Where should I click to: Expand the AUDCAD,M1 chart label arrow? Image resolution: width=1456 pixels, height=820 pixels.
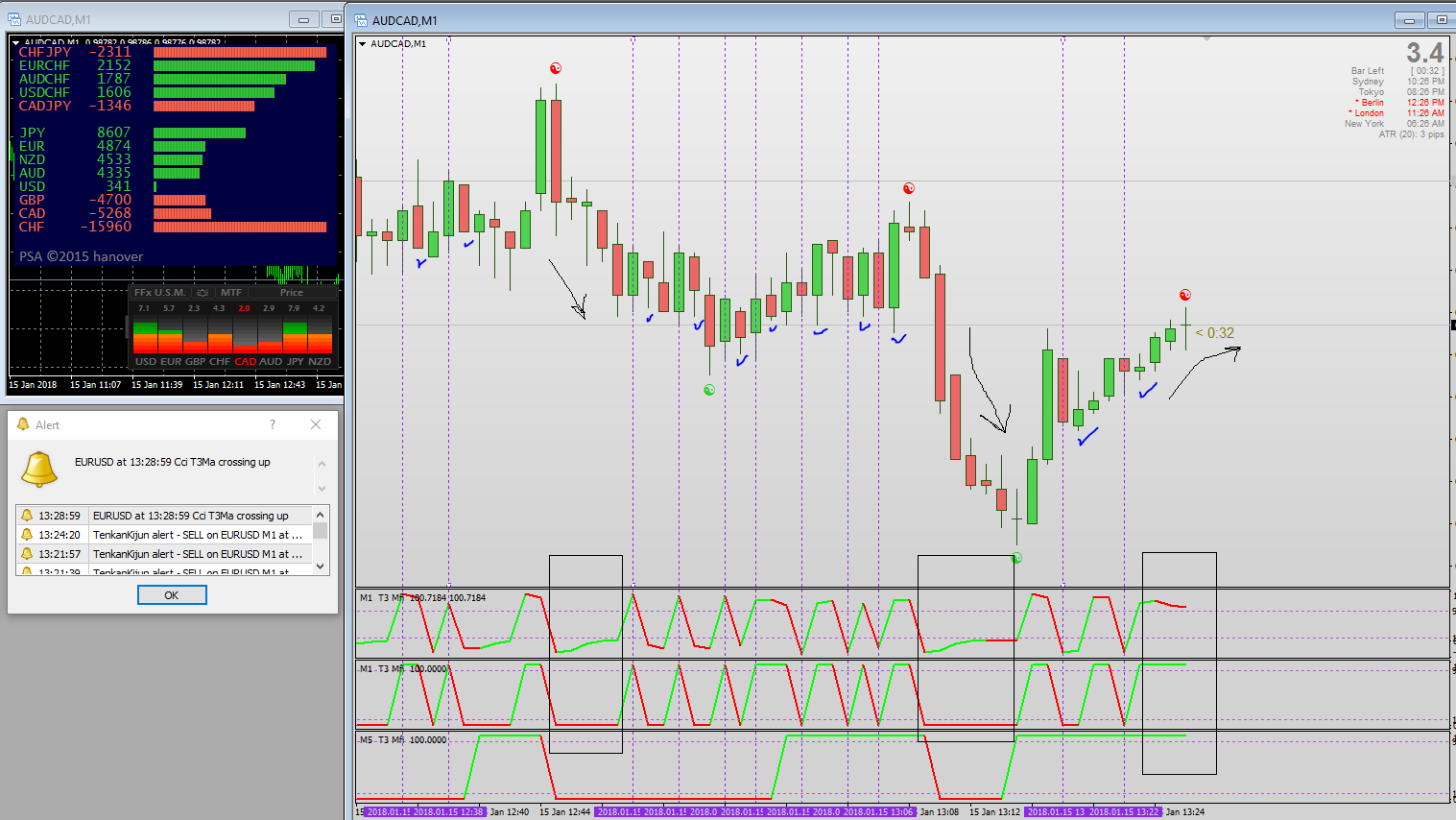point(362,44)
